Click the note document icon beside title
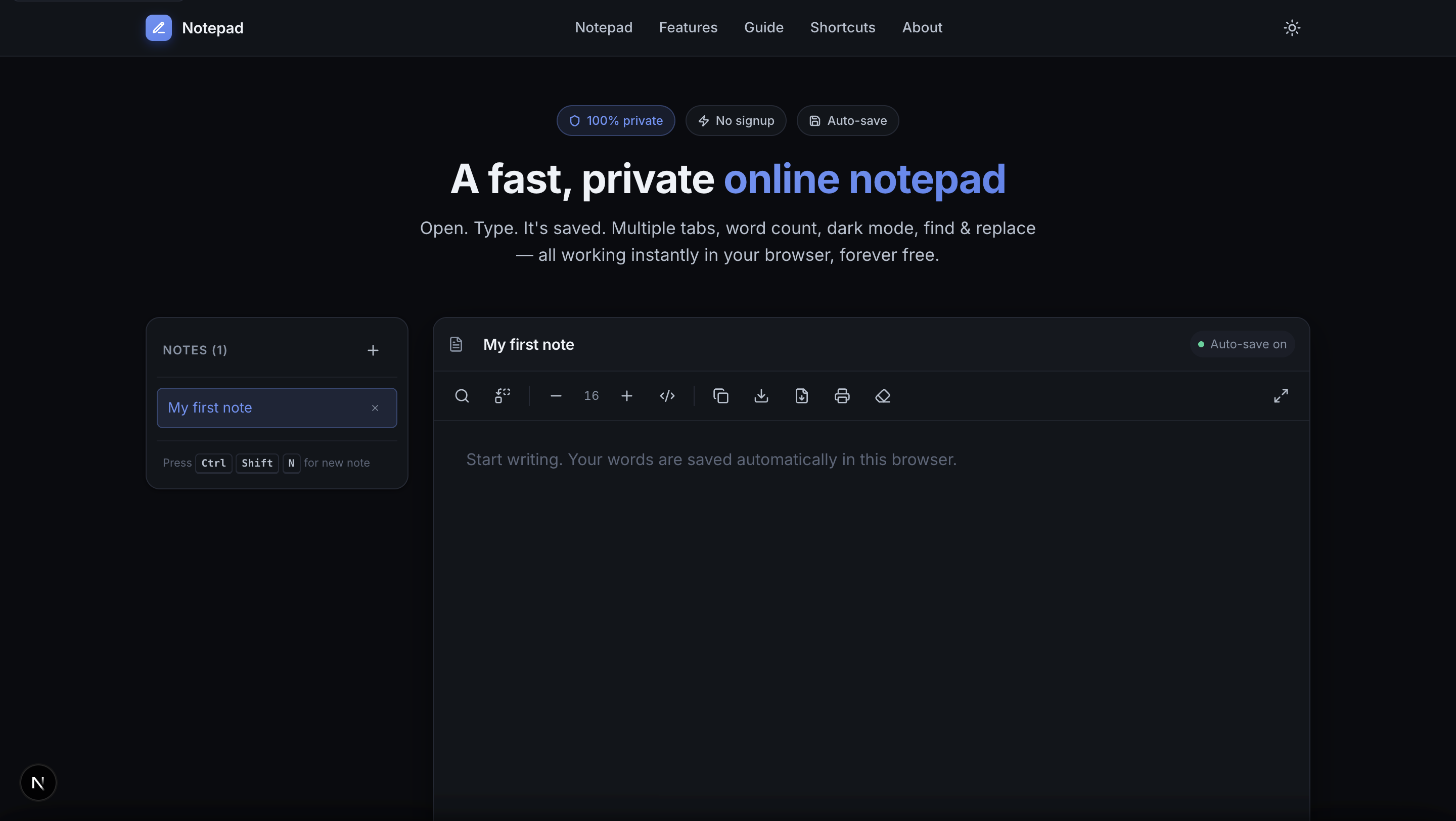This screenshot has width=1456, height=821. 456,344
